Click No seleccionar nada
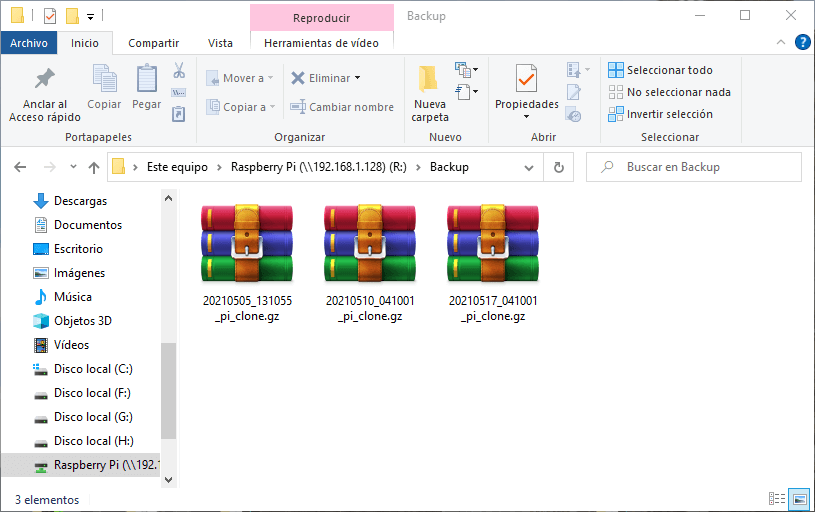 tap(669, 92)
